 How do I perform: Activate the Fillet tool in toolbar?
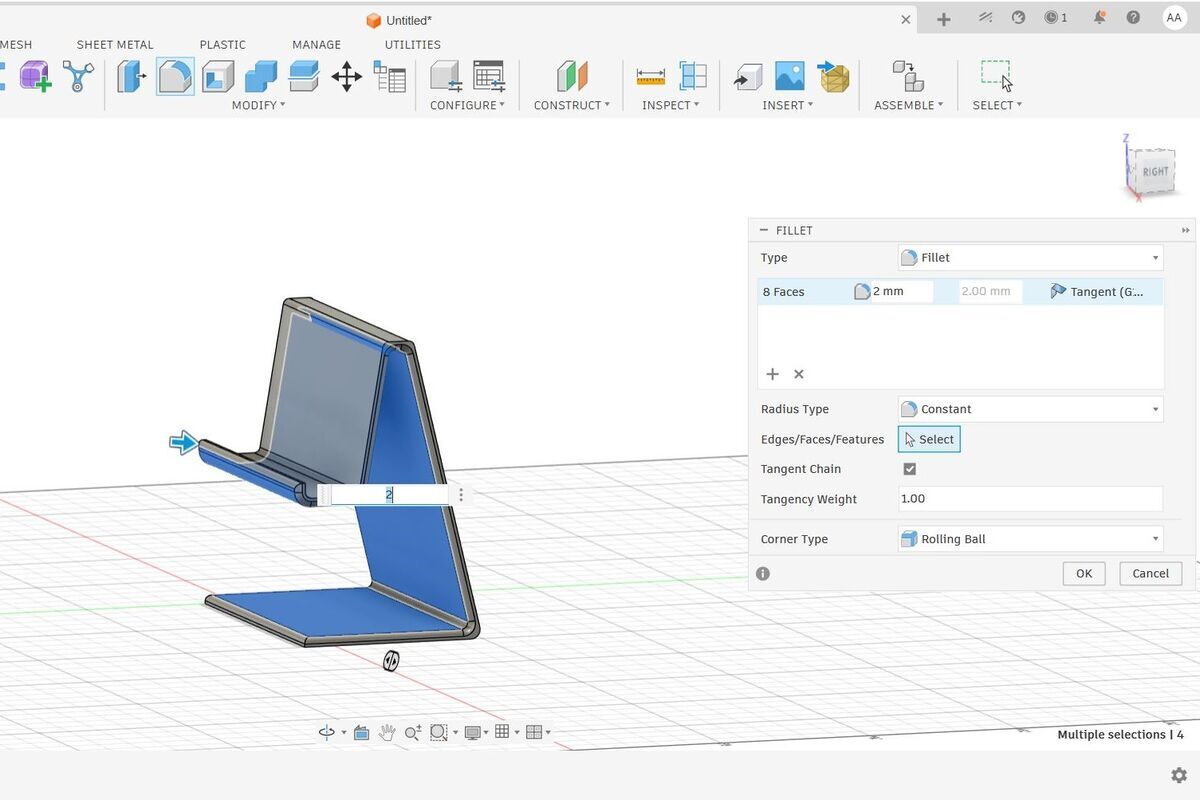(175, 76)
